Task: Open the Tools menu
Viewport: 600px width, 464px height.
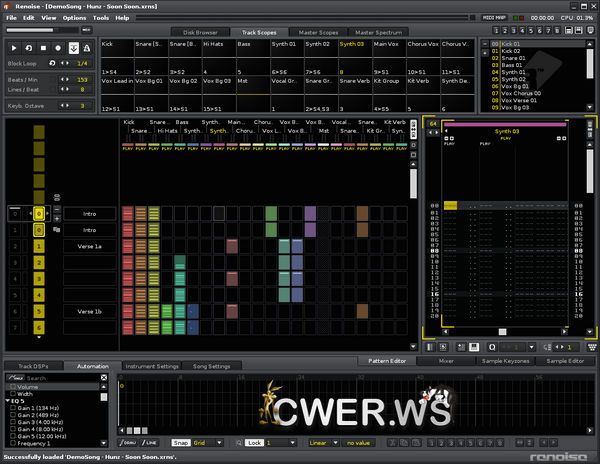Action: (x=101, y=18)
